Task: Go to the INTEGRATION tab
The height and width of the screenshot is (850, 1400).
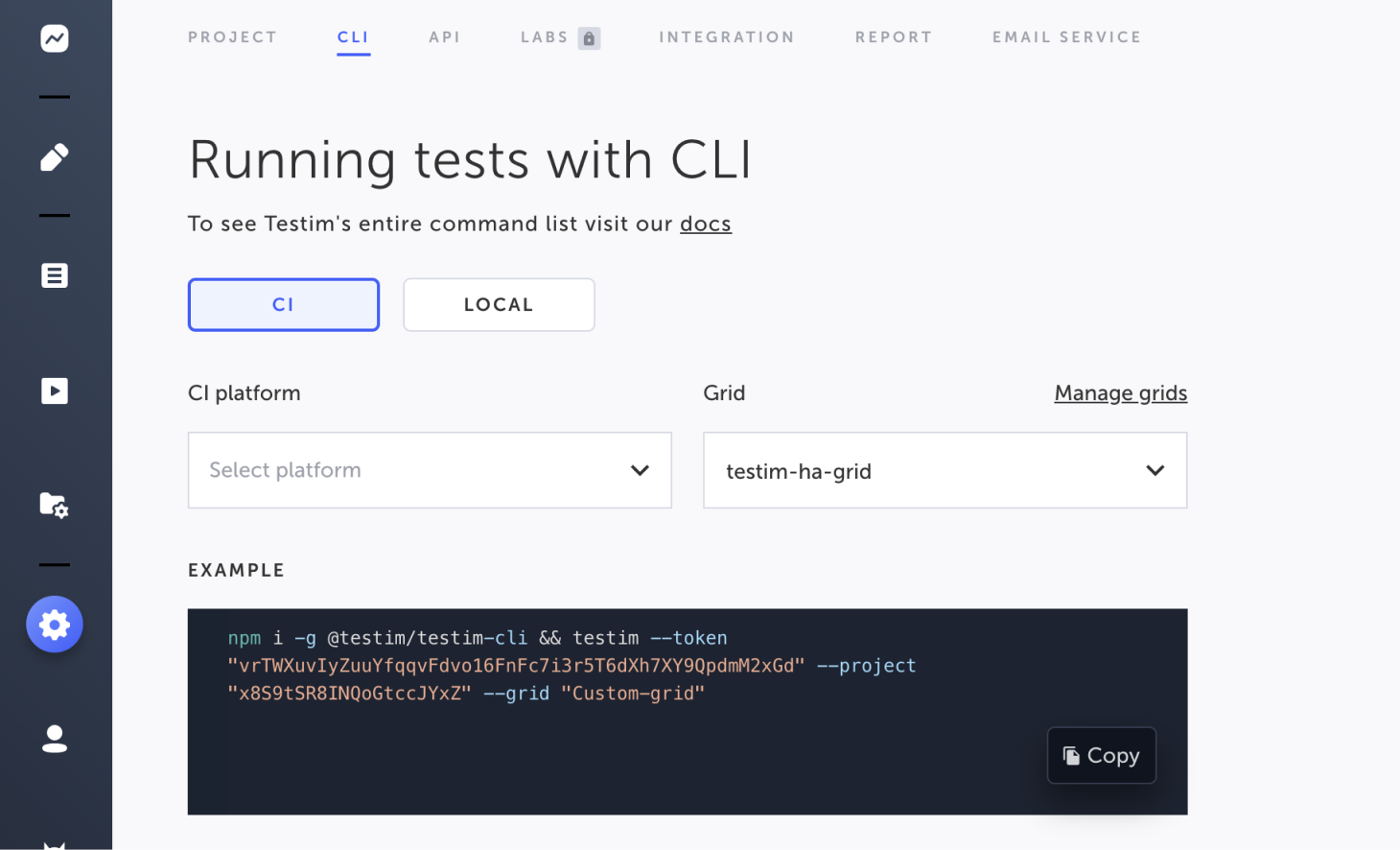Action: (727, 37)
